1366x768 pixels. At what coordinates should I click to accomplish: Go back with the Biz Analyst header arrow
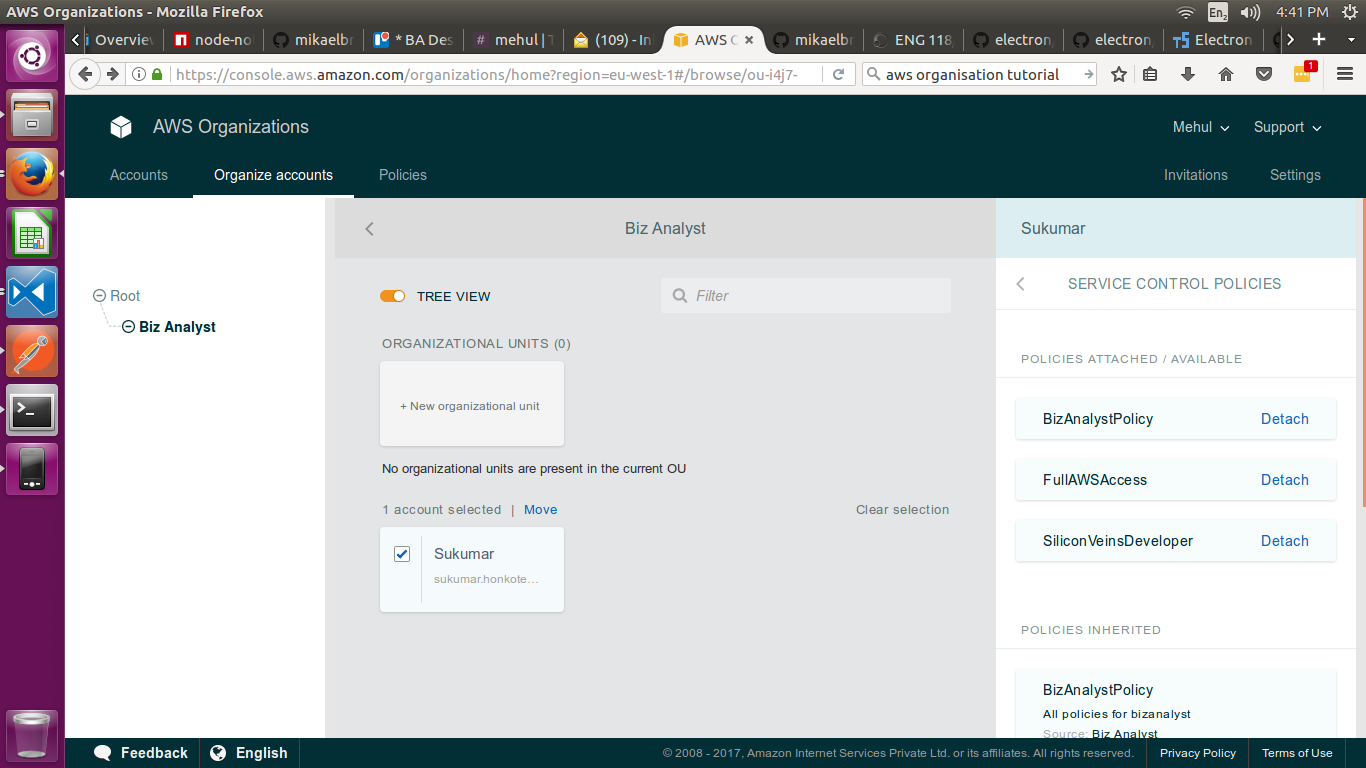pos(369,229)
